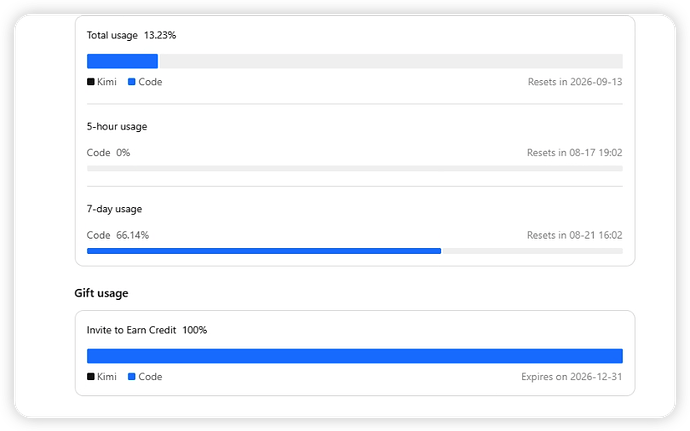Click the Code 66.14% label
690x431 pixels.
point(117,236)
